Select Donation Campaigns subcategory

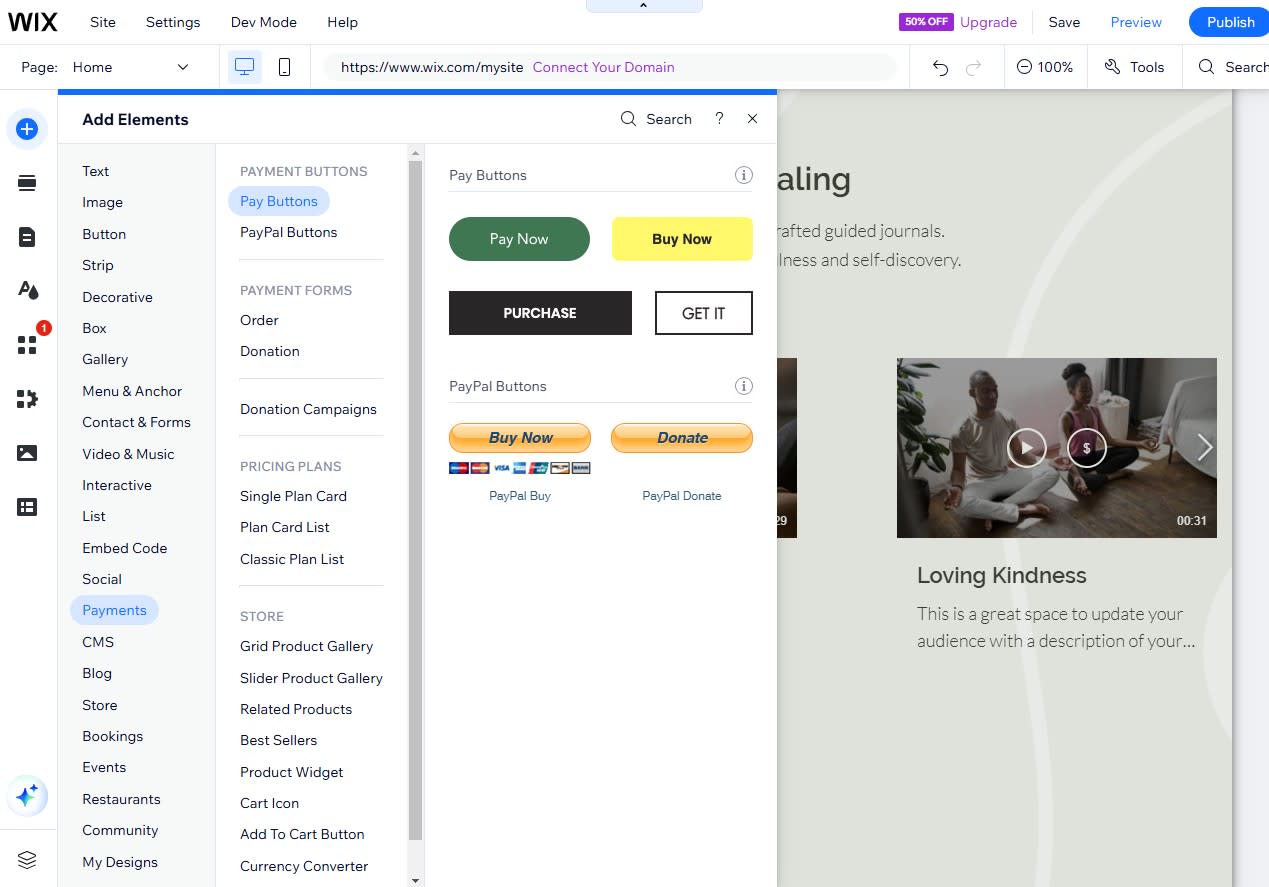click(x=308, y=409)
